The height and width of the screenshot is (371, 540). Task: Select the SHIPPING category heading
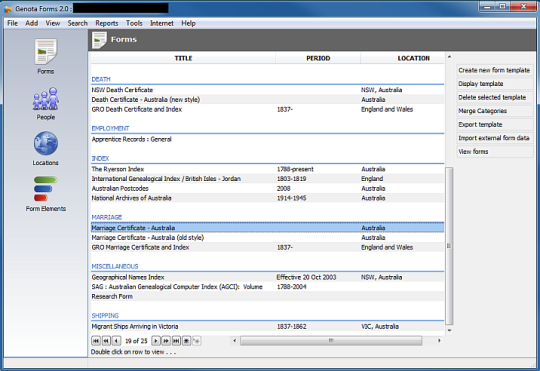coord(105,316)
